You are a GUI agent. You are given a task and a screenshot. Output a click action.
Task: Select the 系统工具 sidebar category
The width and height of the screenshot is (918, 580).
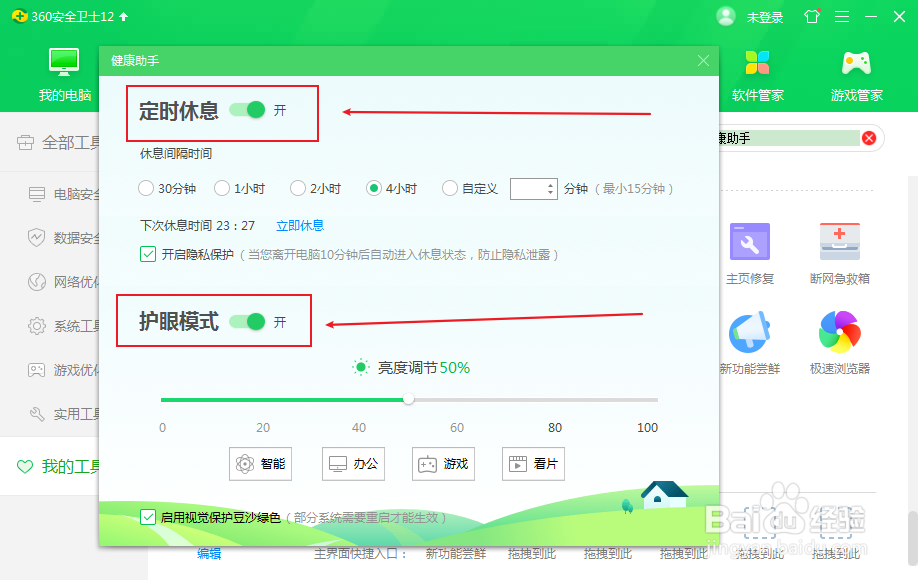tap(65, 326)
